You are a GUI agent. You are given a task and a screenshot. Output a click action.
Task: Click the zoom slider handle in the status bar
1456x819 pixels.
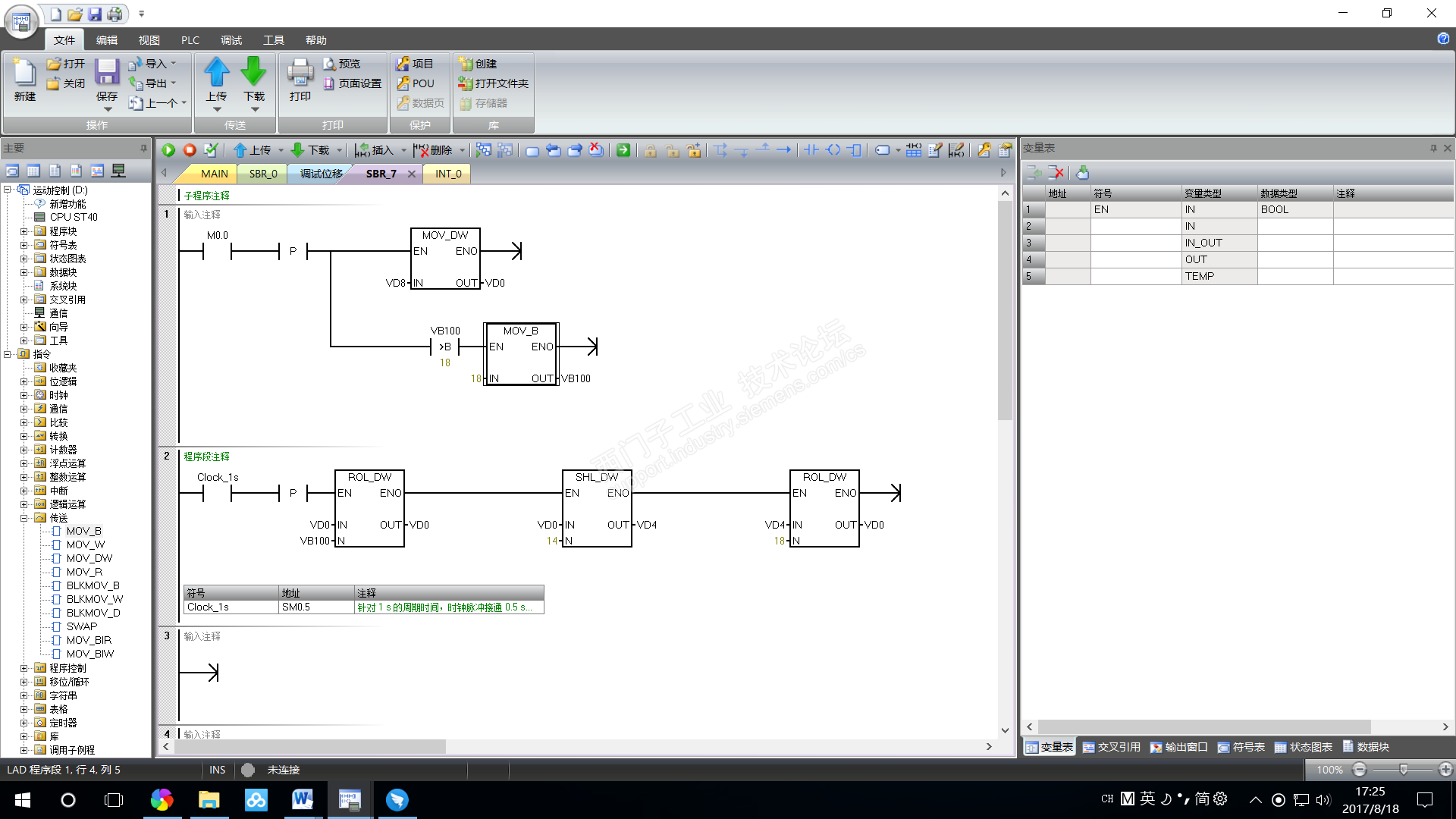point(1403,770)
